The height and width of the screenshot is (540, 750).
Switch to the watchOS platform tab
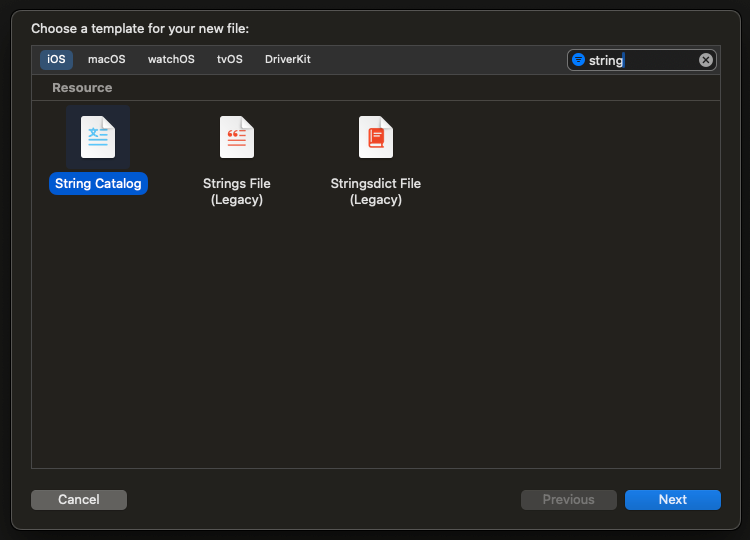(x=171, y=59)
